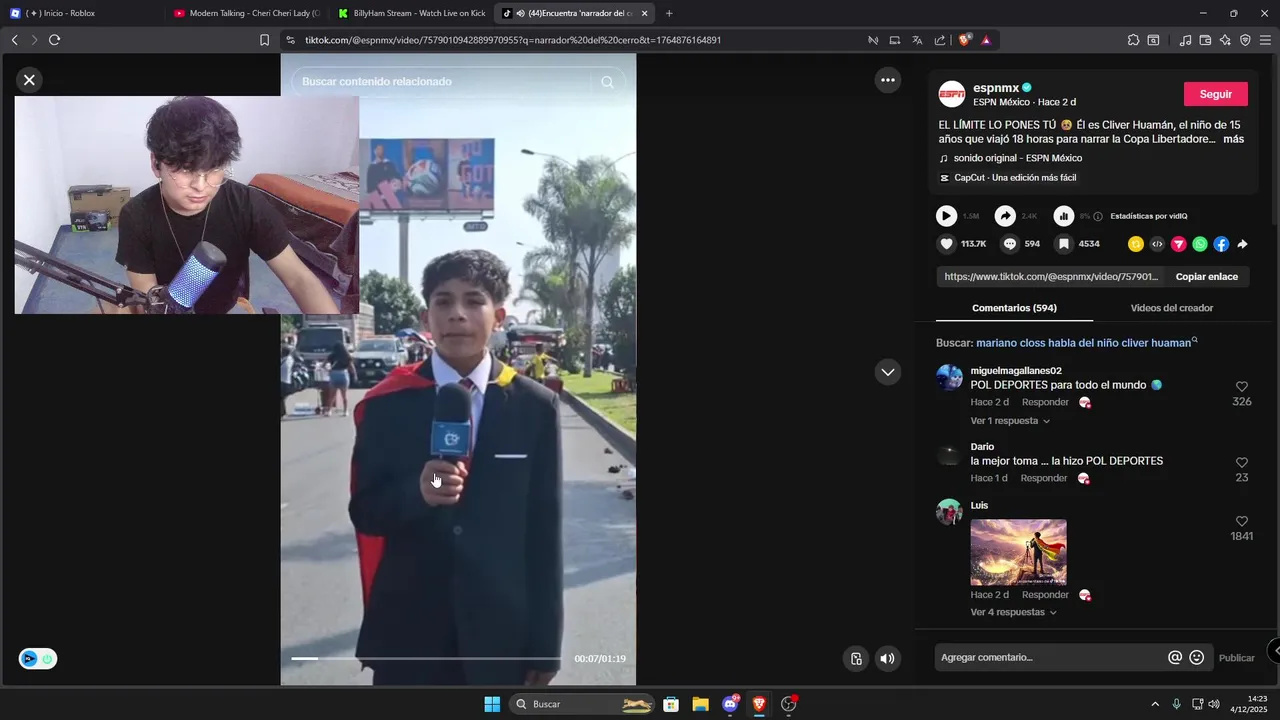
Task: Open Brave Rewards triangle icon
Action: tap(986, 40)
